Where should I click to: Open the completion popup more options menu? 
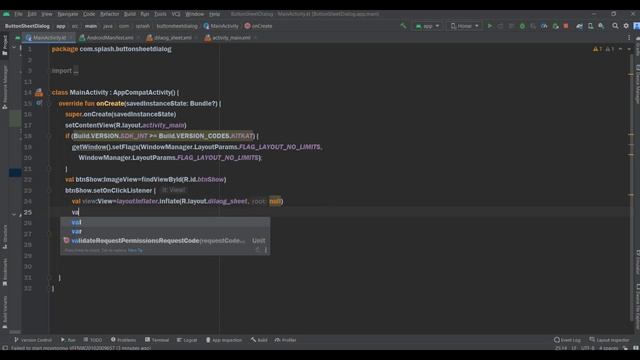tap(266, 250)
